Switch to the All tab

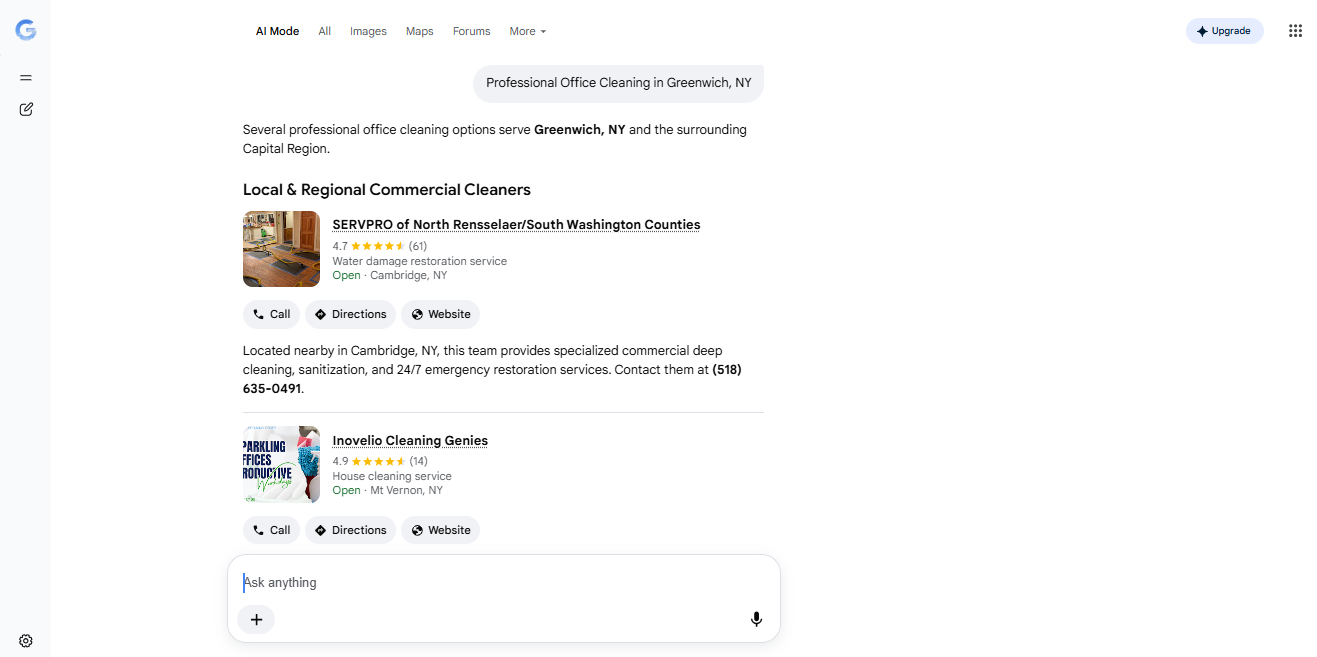click(x=325, y=31)
